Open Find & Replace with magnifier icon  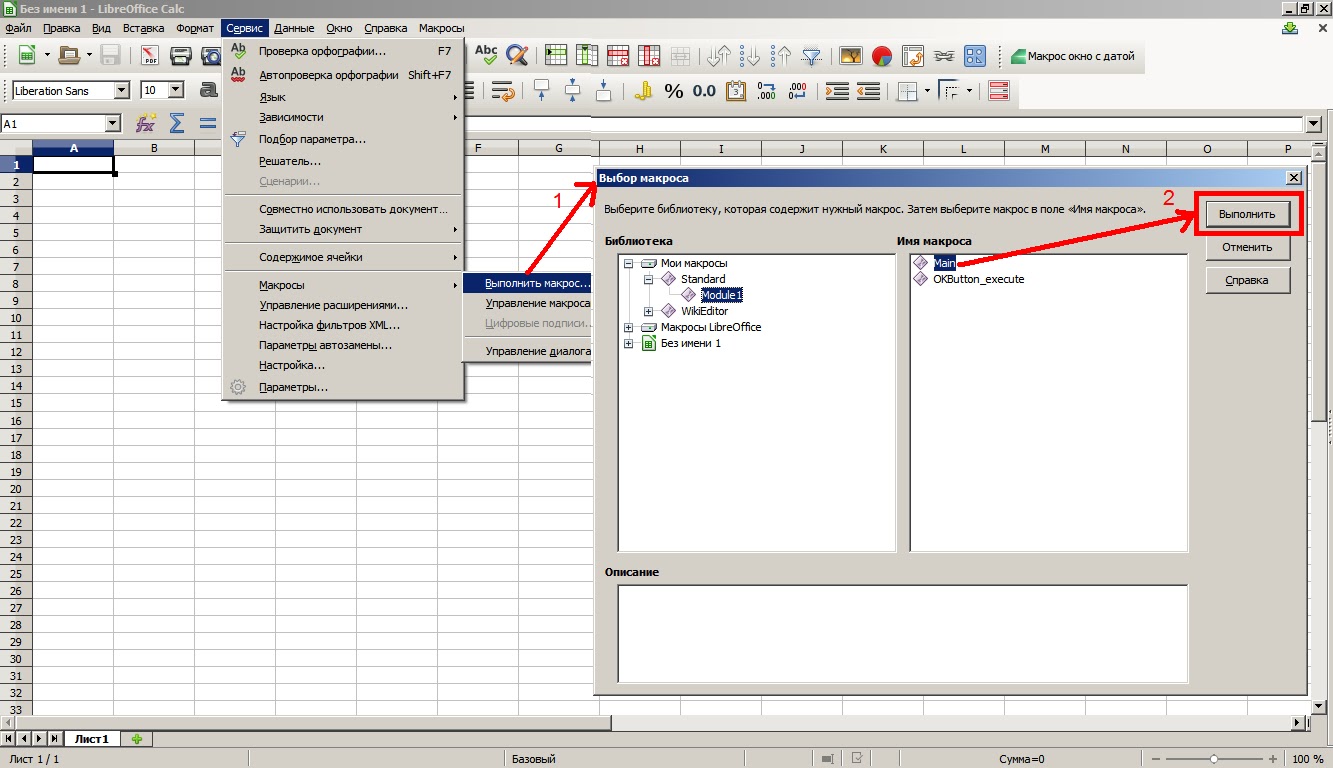click(517, 56)
